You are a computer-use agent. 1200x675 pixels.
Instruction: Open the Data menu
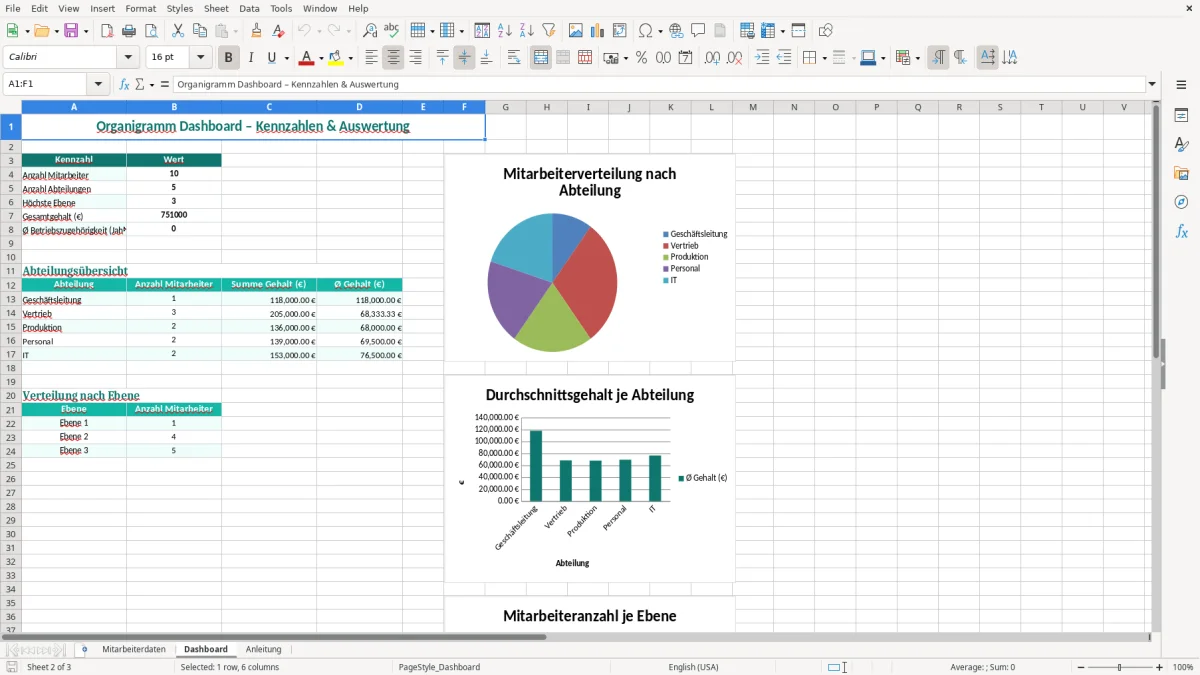click(249, 8)
